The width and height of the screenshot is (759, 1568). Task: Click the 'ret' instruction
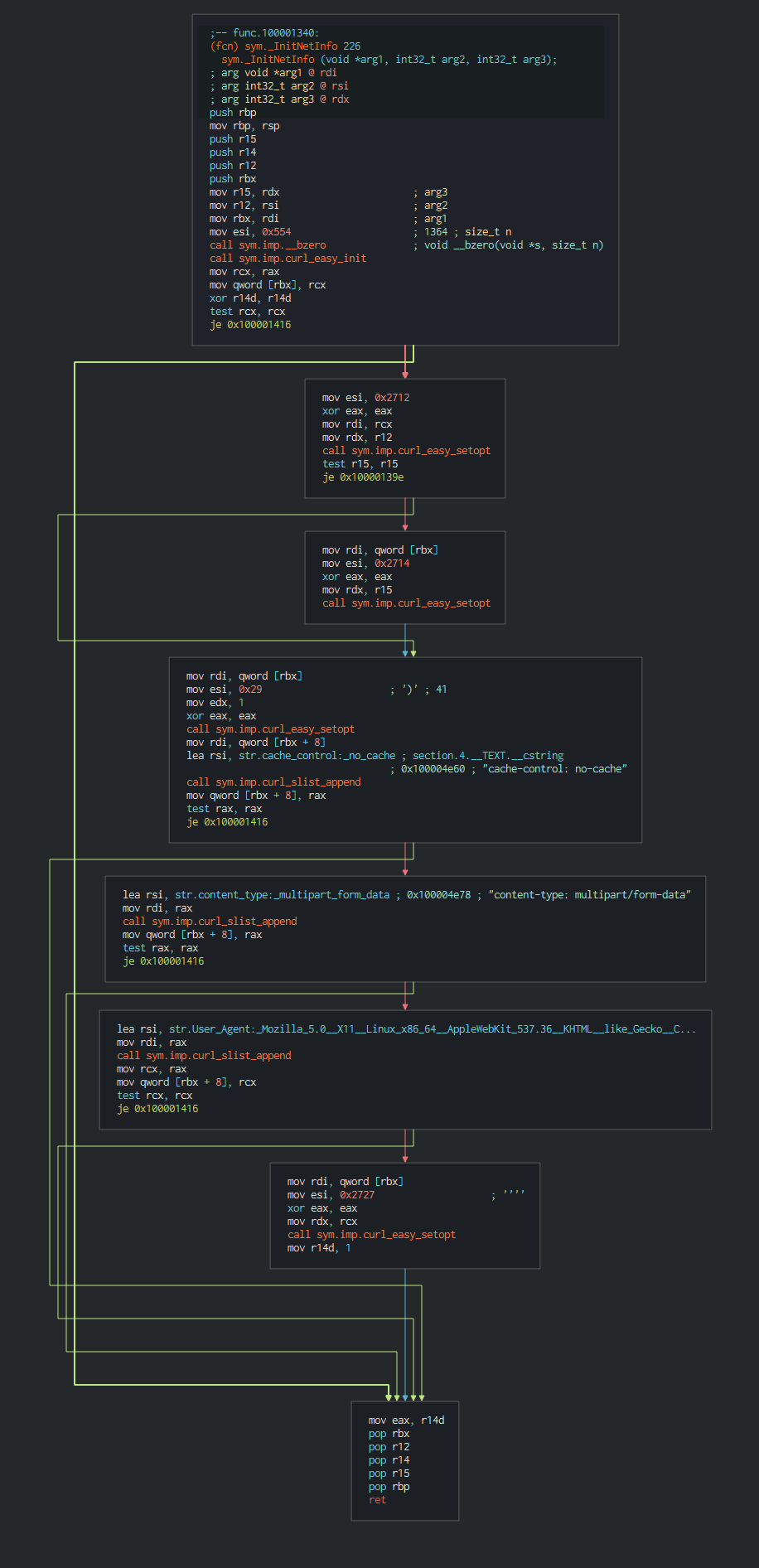[x=377, y=1500]
